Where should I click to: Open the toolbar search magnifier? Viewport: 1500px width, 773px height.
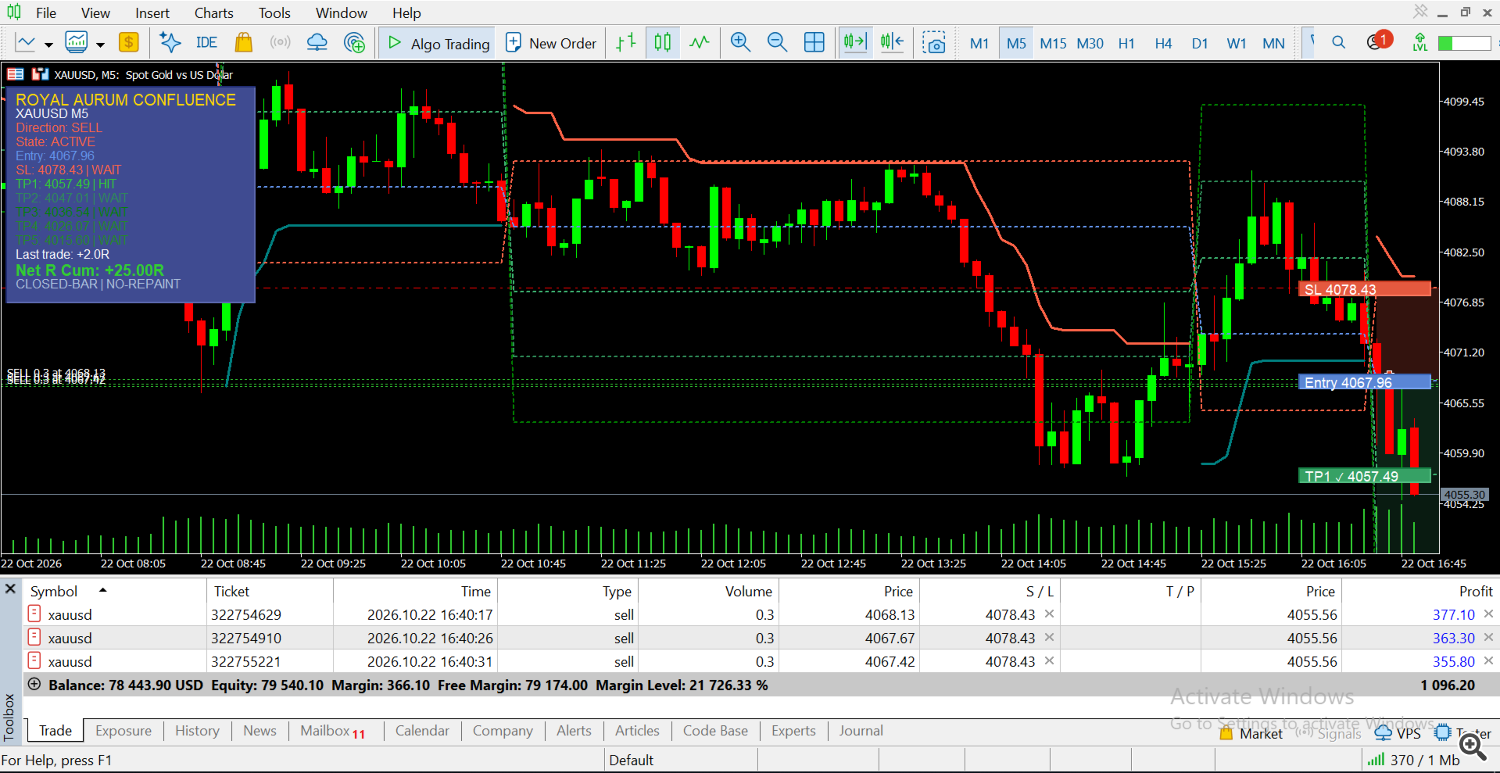(1338, 42)
